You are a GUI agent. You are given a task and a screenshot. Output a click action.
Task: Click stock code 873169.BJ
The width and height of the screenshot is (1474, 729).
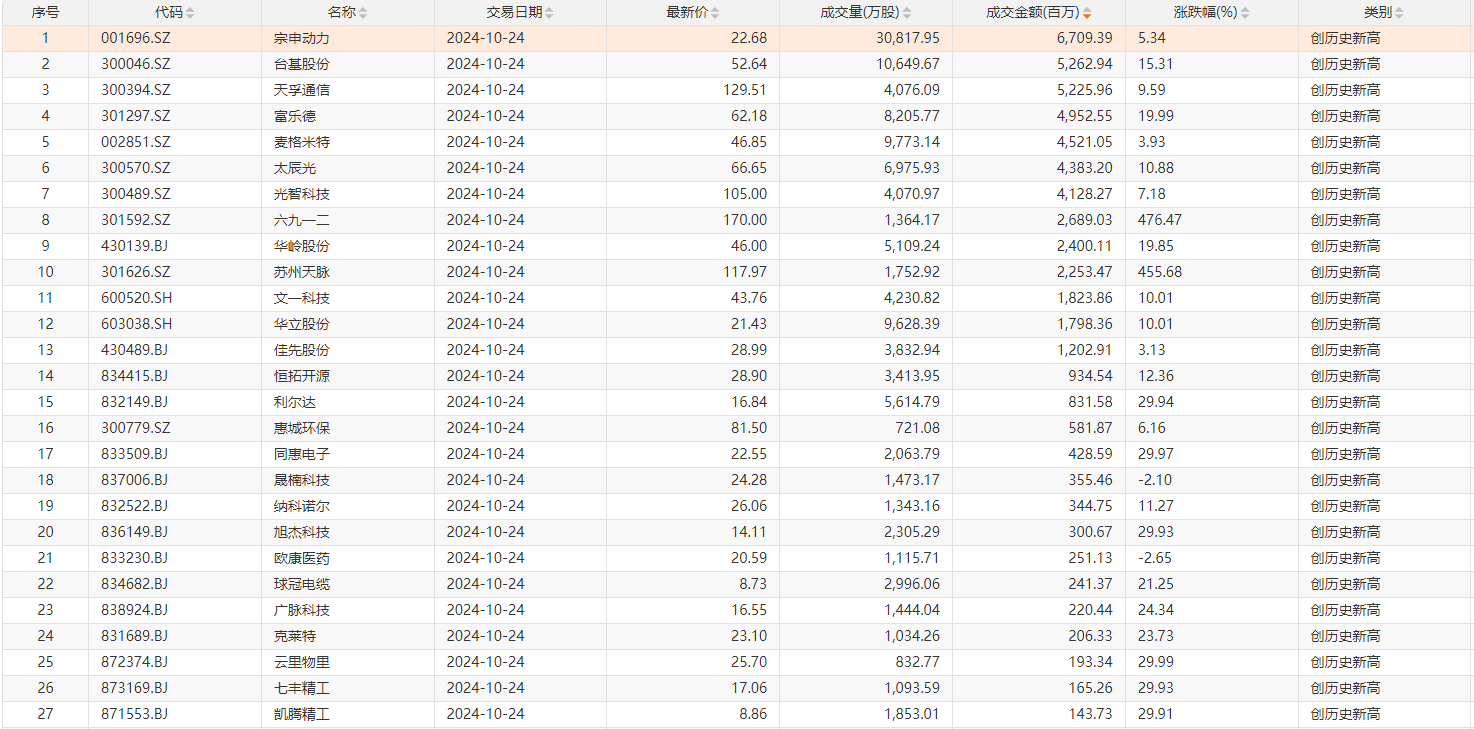click(135, 688)
